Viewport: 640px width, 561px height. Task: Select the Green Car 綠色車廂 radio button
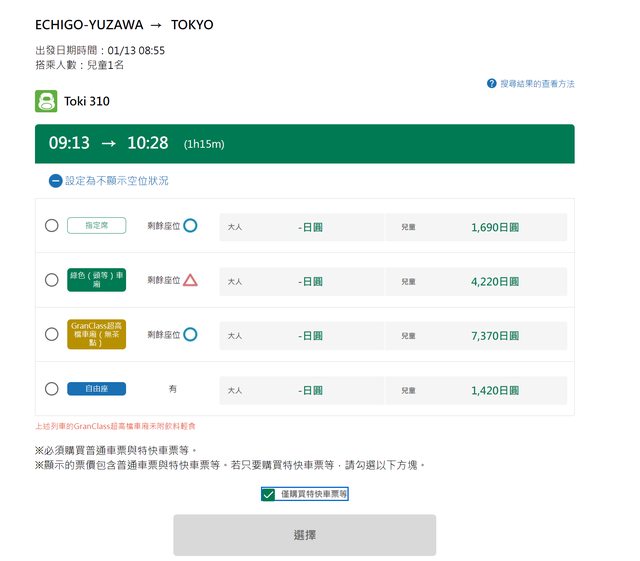pyautogui.click(x=52, y=280)
